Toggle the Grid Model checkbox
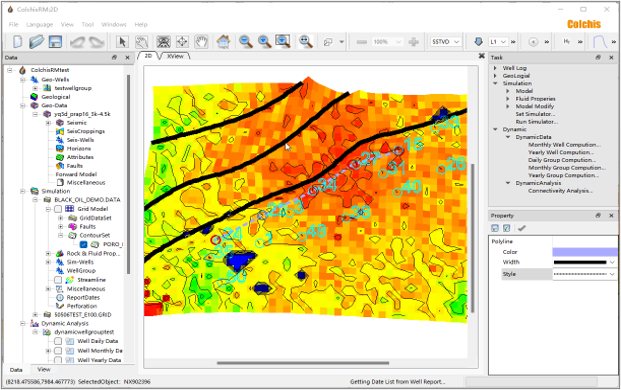This screenshot has width=621, height=390. (58, 209)
